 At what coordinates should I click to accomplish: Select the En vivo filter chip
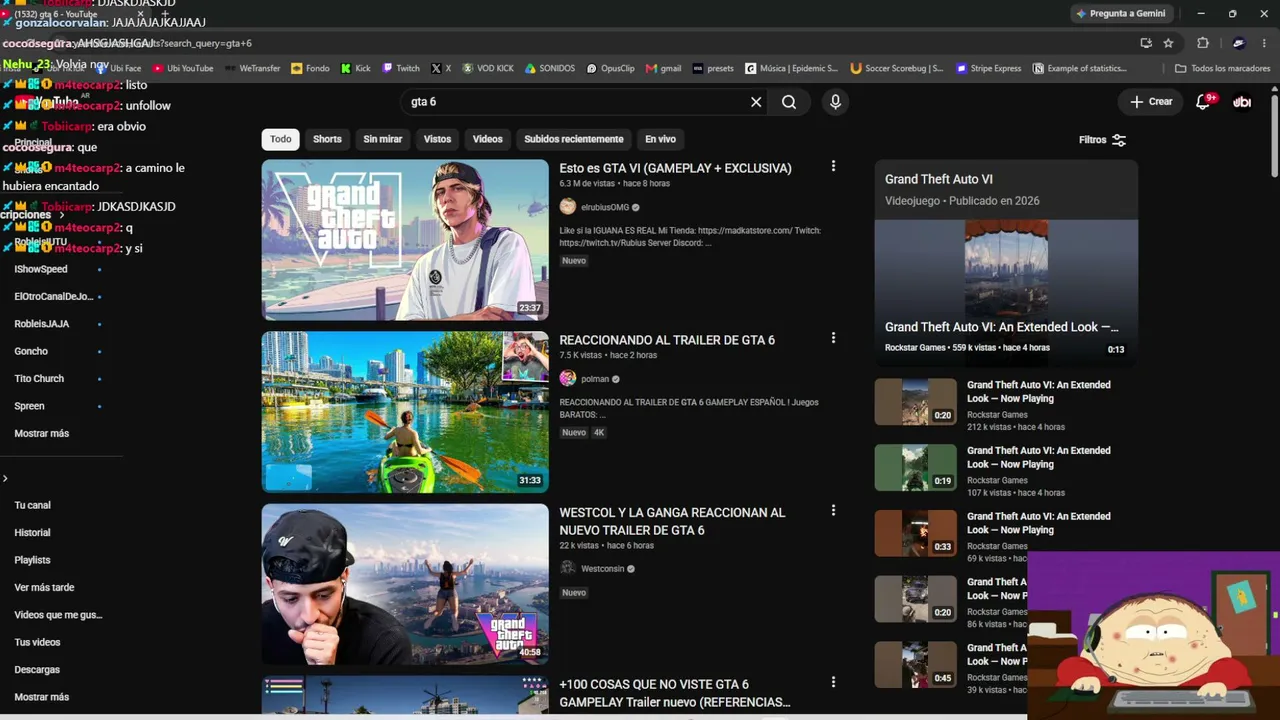pos(660,139)
